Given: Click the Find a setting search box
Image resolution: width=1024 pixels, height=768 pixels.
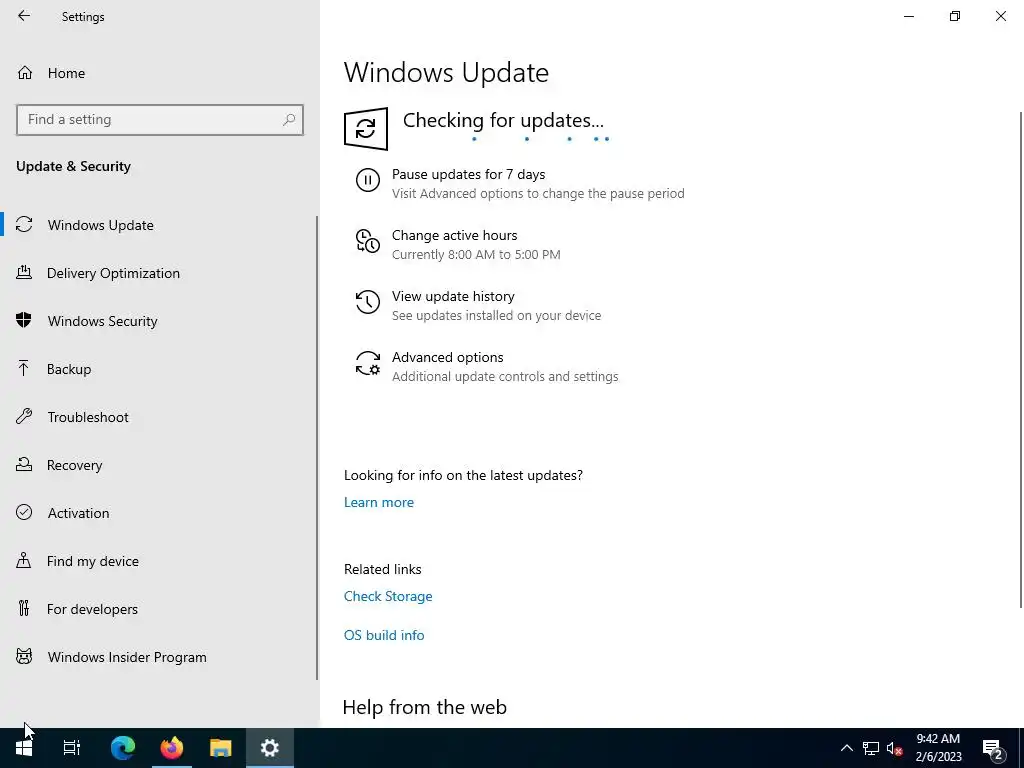Looking at the screenshot, I should tap(160, 120).
